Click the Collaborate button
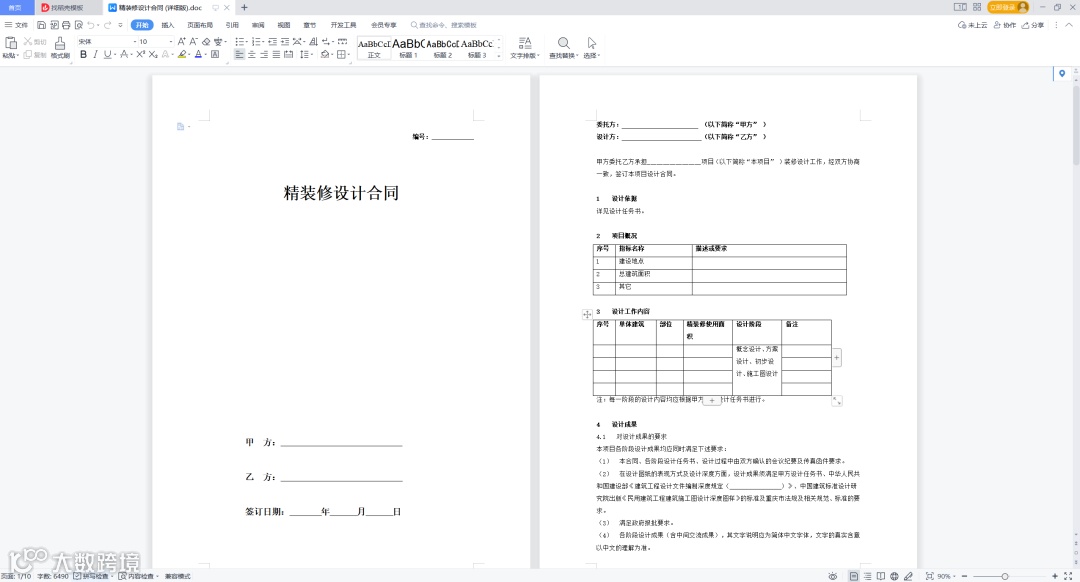The width and height of the screenshot is (1080, 582). (x=1004, y=25)
